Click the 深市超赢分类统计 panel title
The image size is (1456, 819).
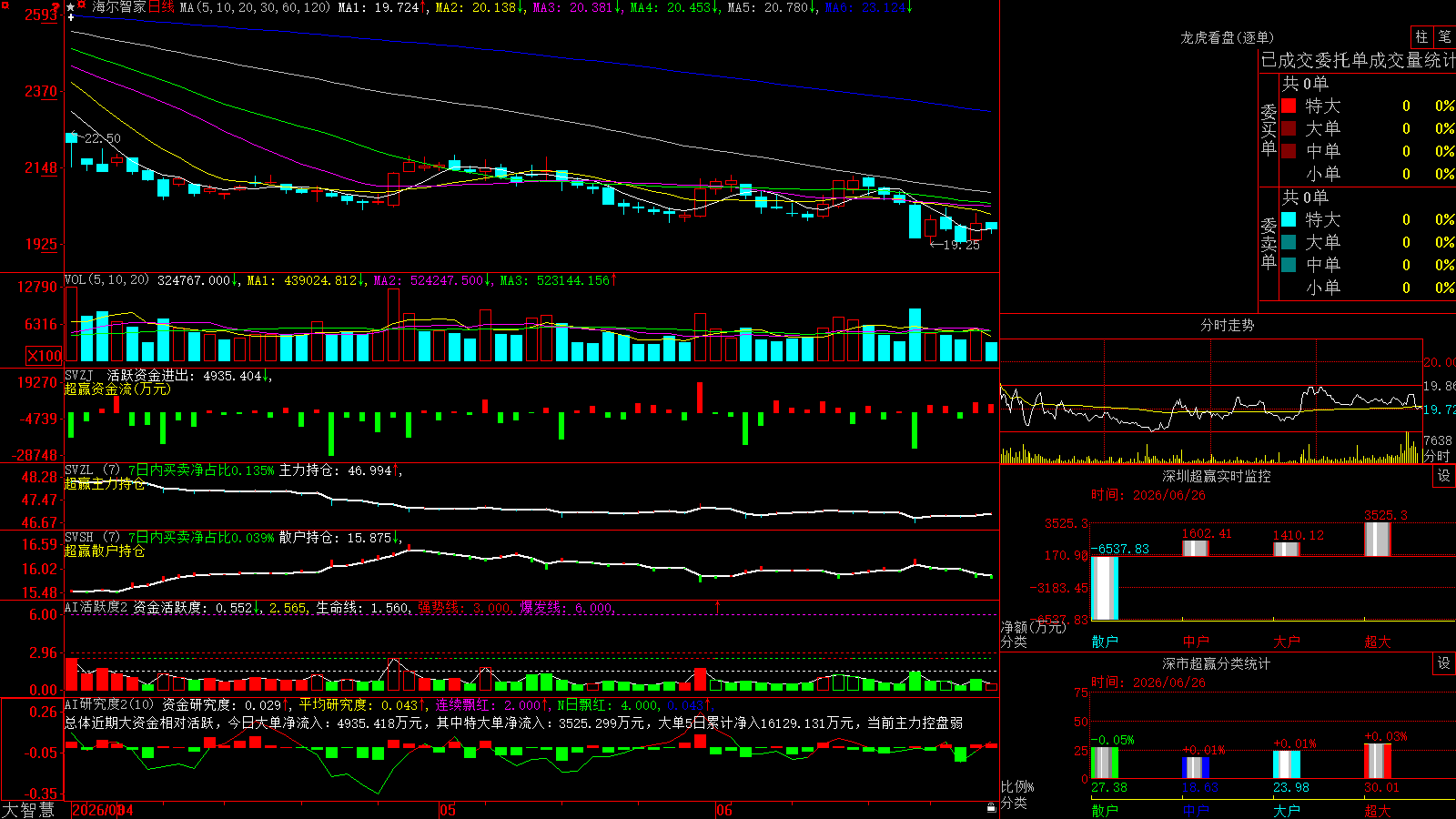pos(1217,663)
